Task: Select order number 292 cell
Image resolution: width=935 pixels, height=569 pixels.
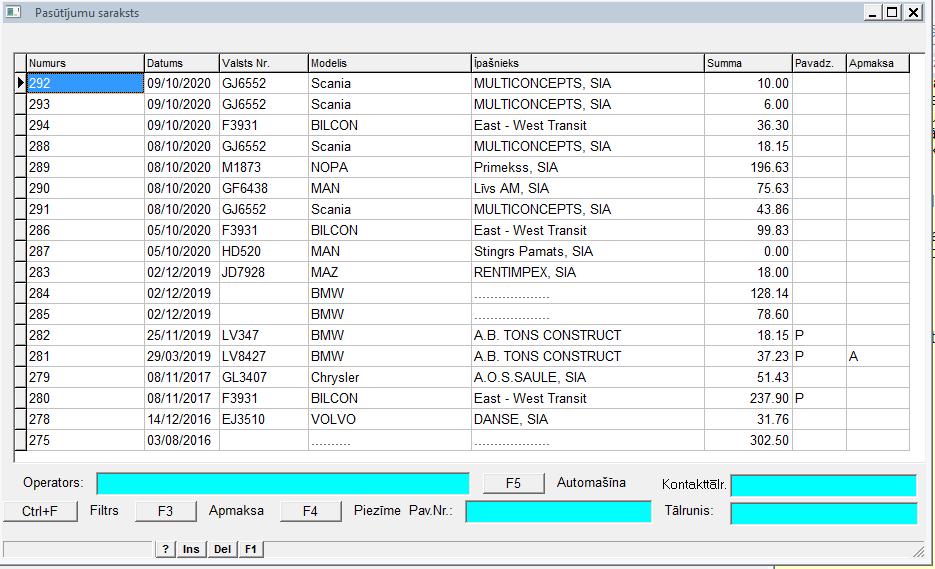Action: (85, 84)
